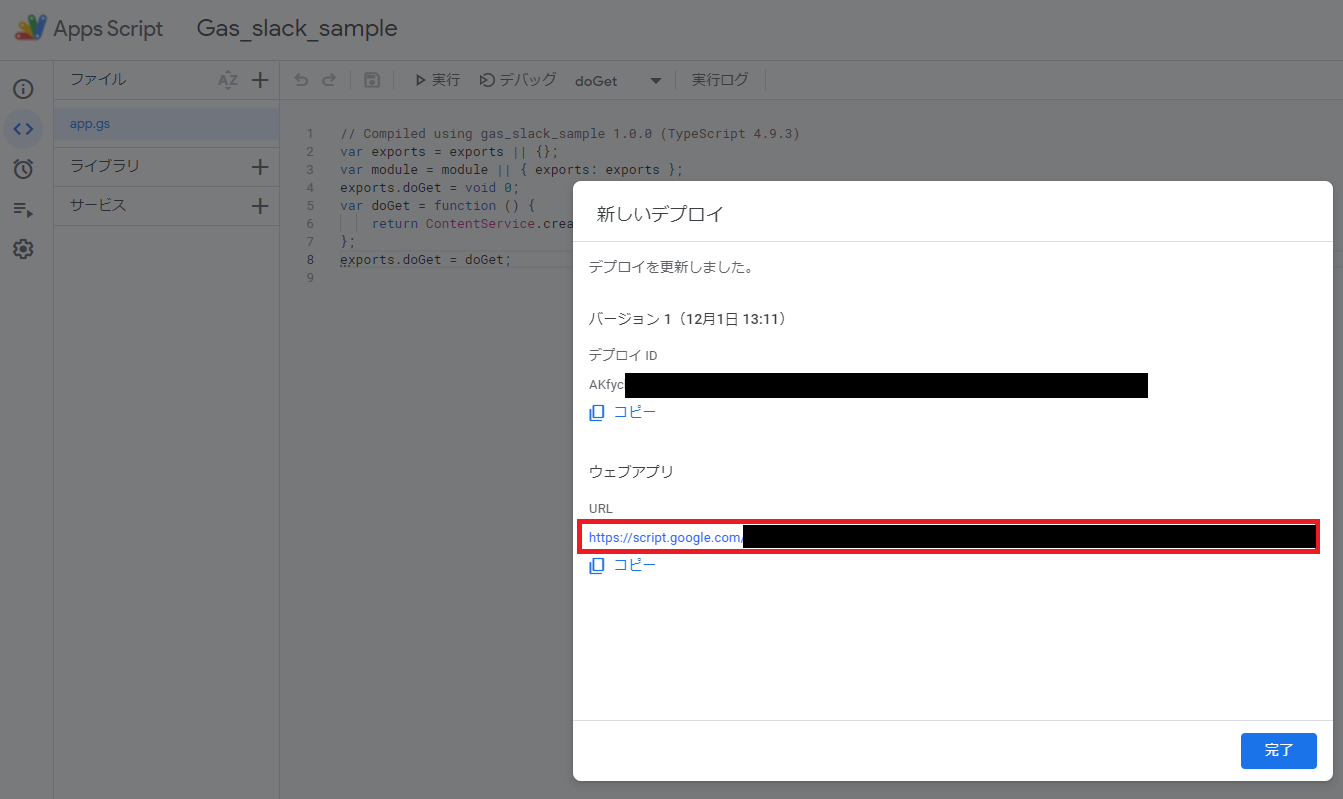Click line 8 exports.doGet = doGet
The height and width of the screenshot is (799, 1343).
coord(425,259)
